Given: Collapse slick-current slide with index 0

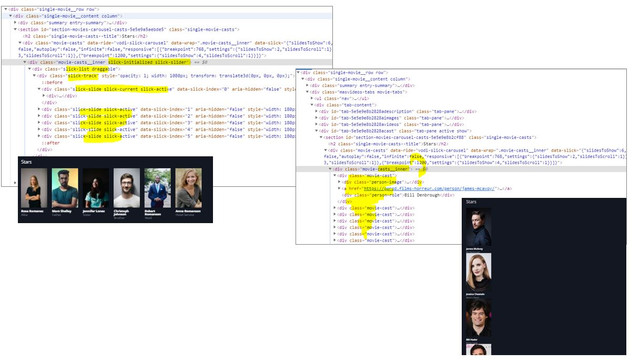Looking at the screenshot, I should pyautogui.click(x=39, y=89).
